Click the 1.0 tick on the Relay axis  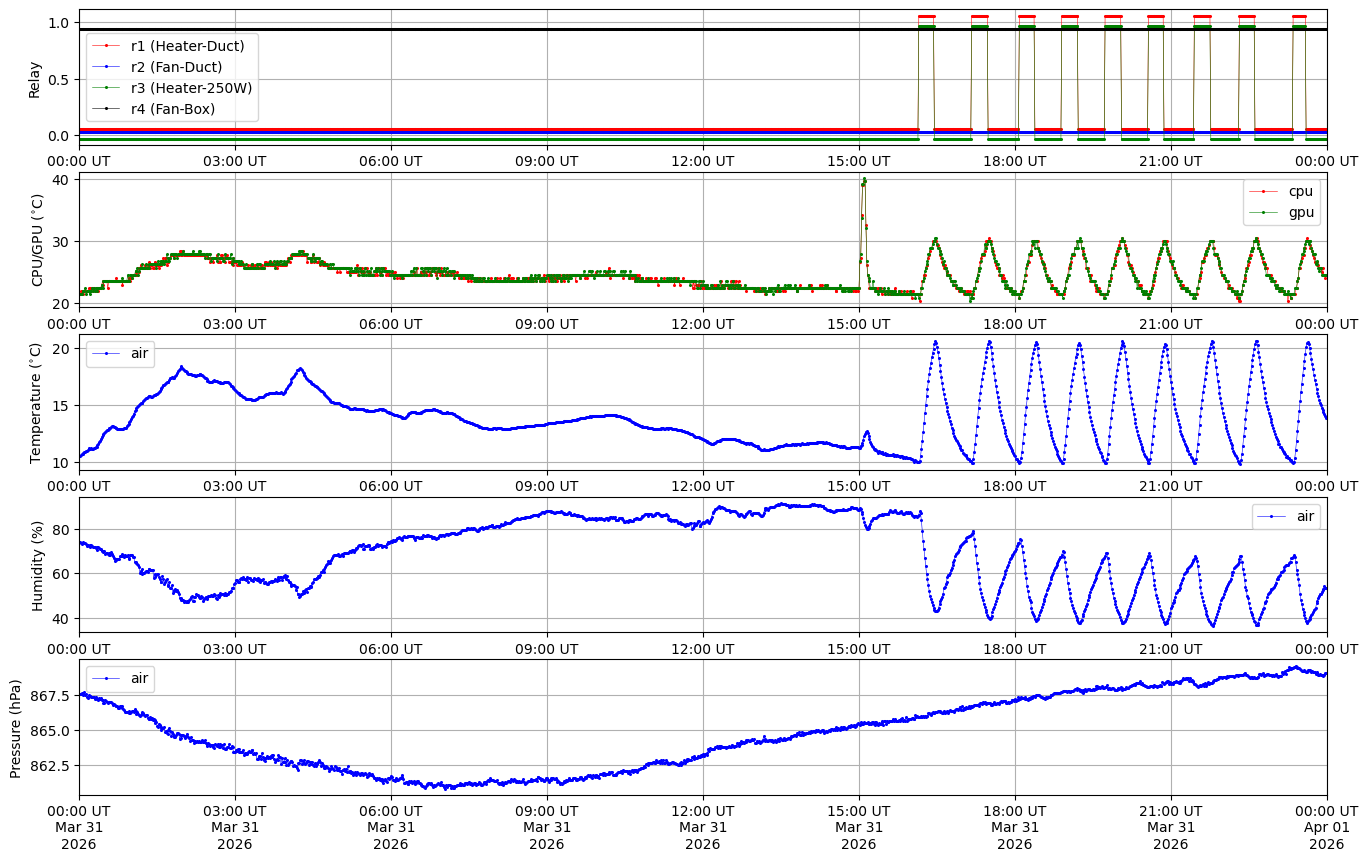pyautogui.click(x=59, y=23)
